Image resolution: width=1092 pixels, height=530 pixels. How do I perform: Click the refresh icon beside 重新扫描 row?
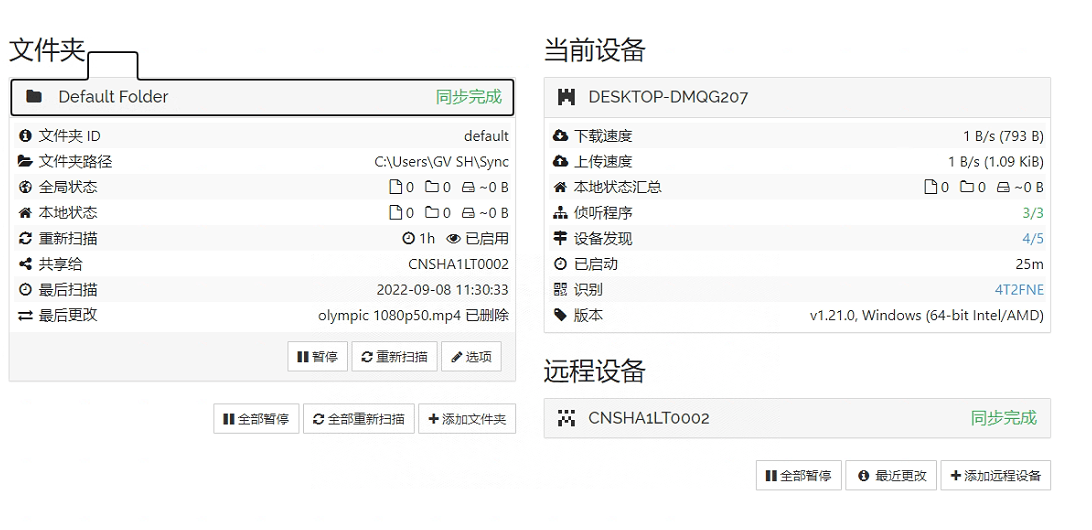point(25,238)
